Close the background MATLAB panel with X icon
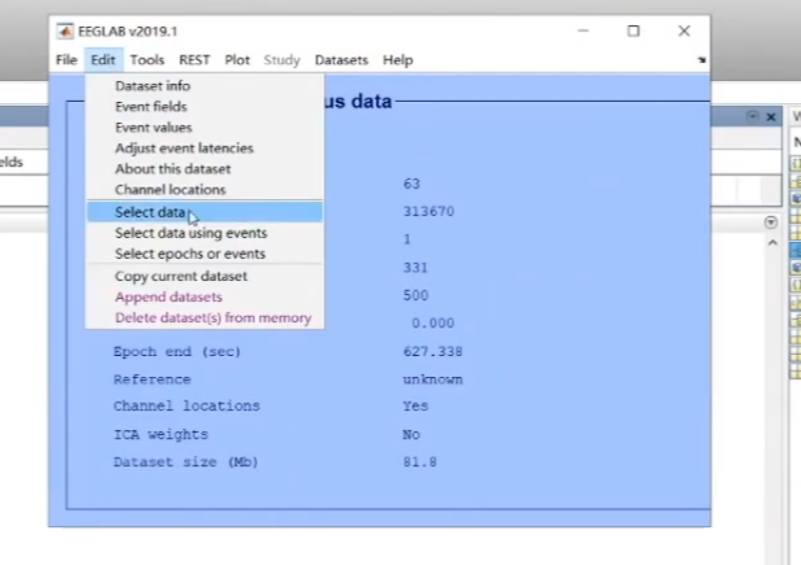This screenshot has width=801, height=565. 771,117
